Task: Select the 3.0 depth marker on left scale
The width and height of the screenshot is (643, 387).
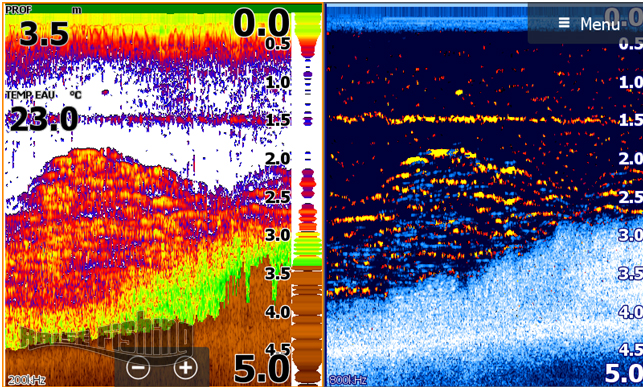Action: 277,235
